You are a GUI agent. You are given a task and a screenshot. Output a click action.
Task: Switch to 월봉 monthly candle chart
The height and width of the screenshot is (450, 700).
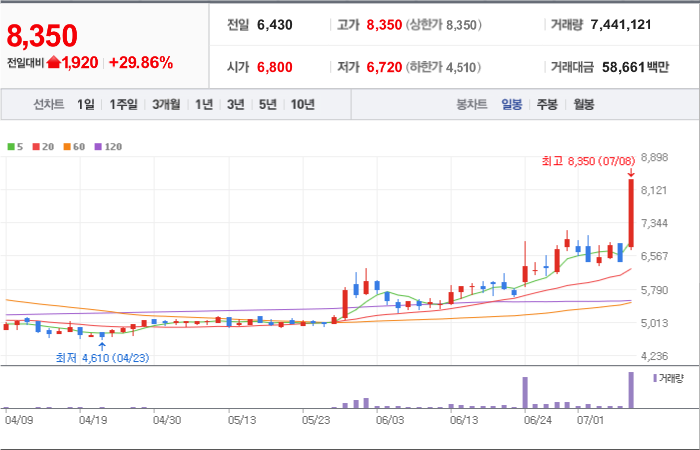[583, 104]
